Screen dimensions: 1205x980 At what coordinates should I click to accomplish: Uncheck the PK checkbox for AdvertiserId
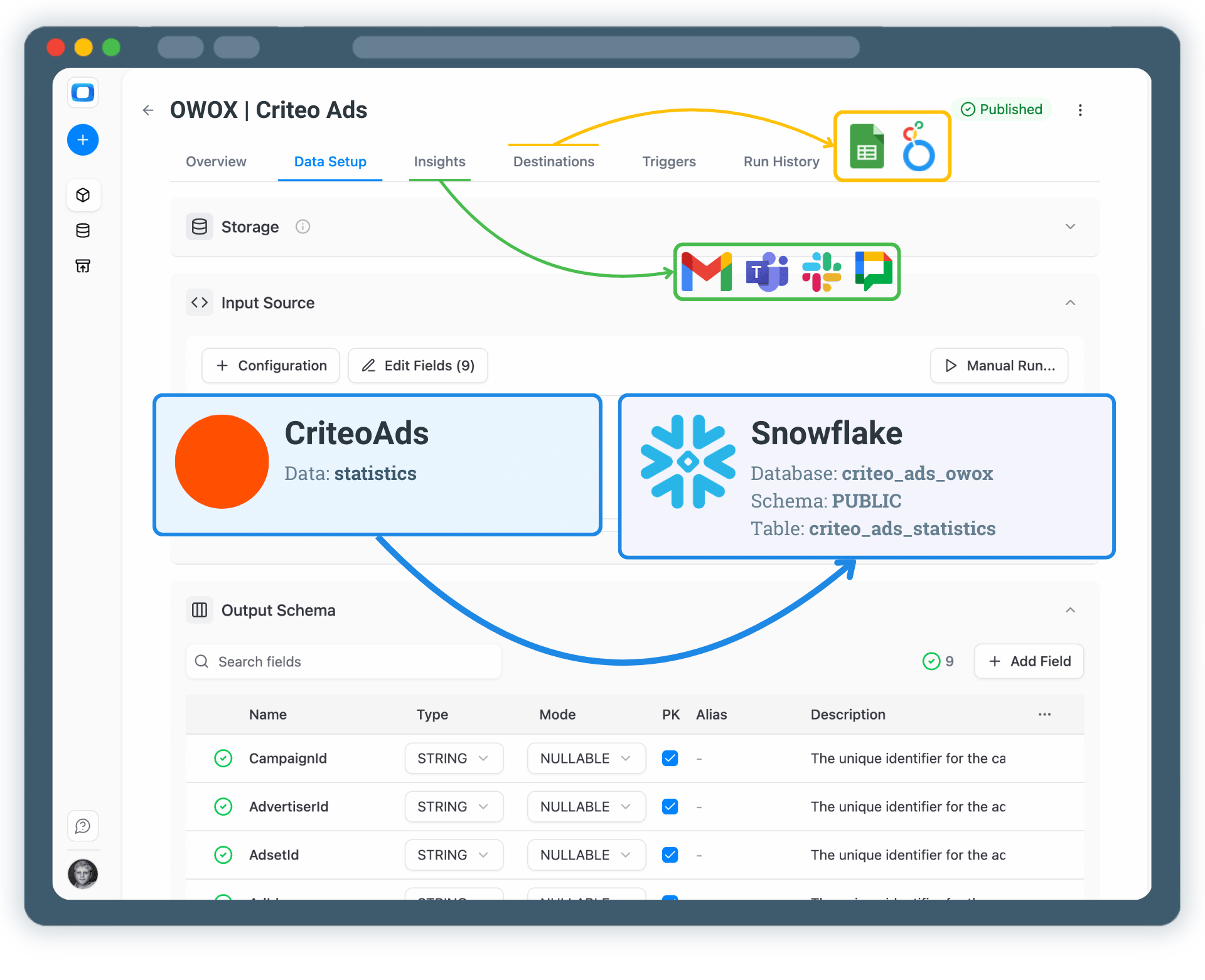coord(670,806)
